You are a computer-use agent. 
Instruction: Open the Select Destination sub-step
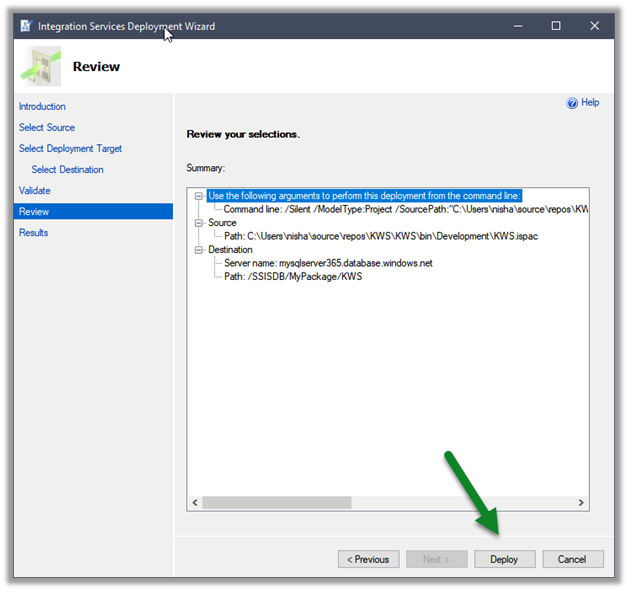coord(67,170)
